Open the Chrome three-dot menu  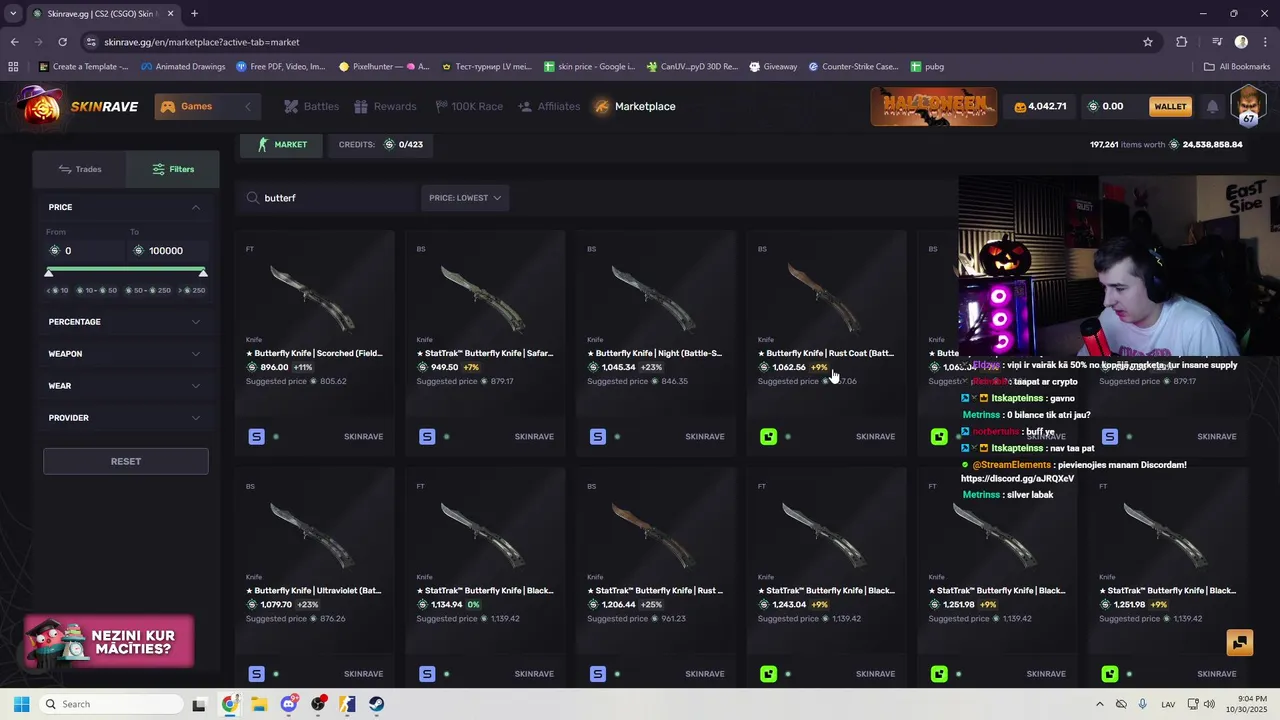tap(1264, 42)
